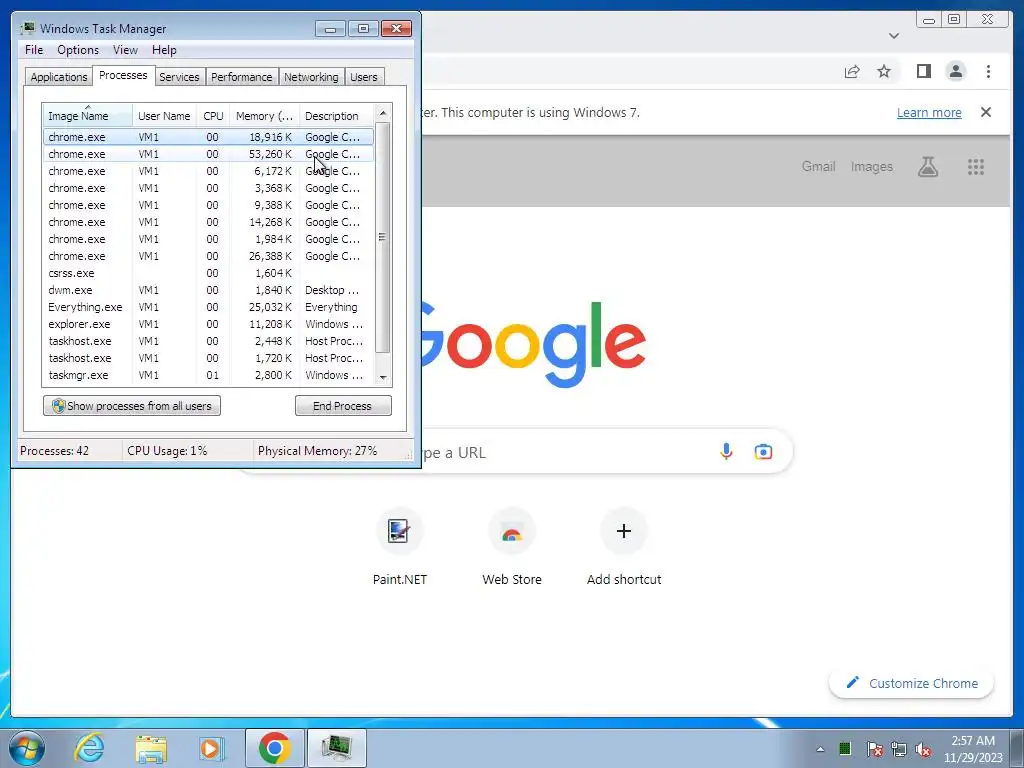Click the taskbar clock and date
The width and height of the screenshot is (1024, 768).
click(x=972, y=749)
